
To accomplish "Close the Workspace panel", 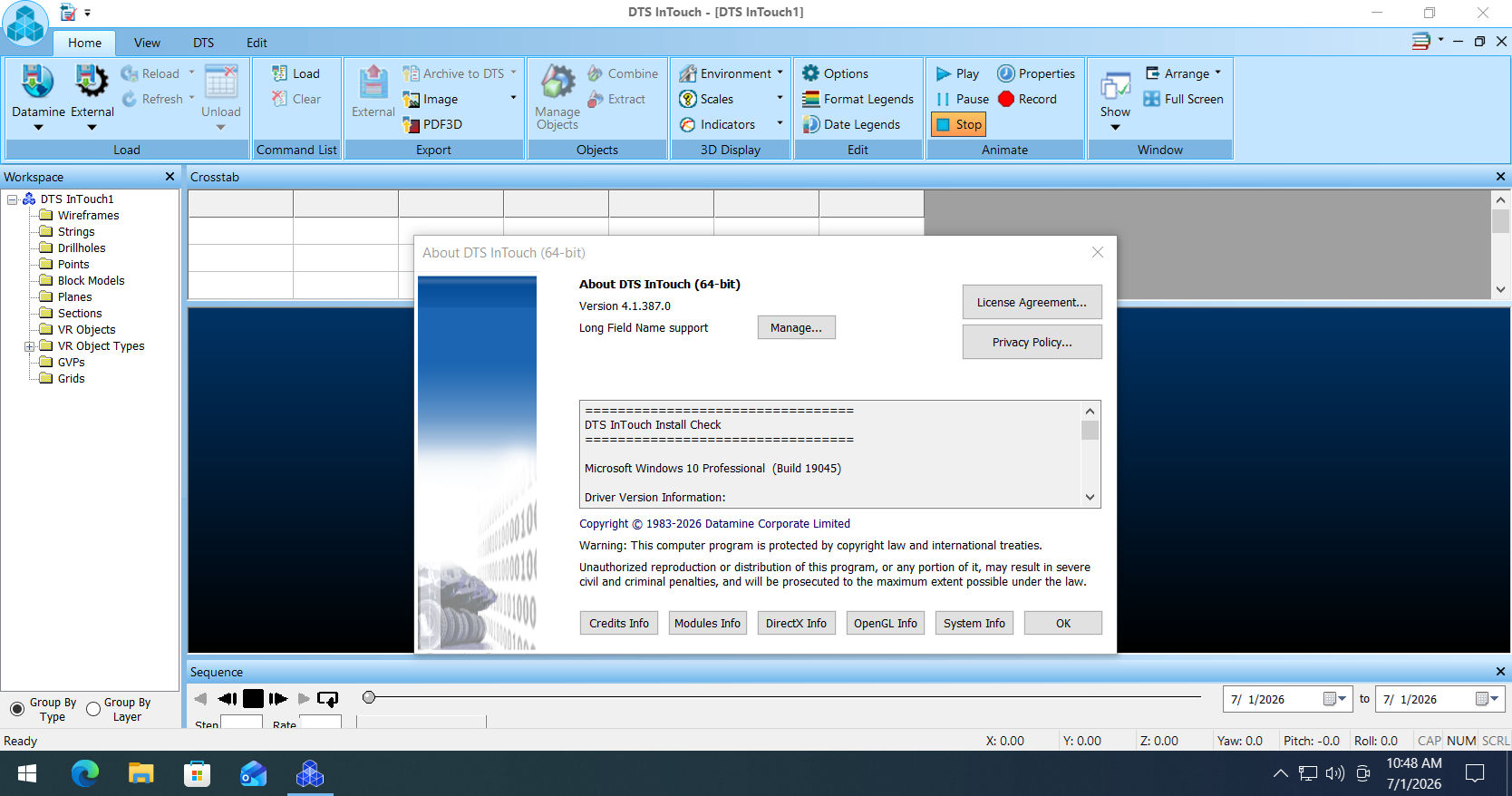I will [170, 177].
